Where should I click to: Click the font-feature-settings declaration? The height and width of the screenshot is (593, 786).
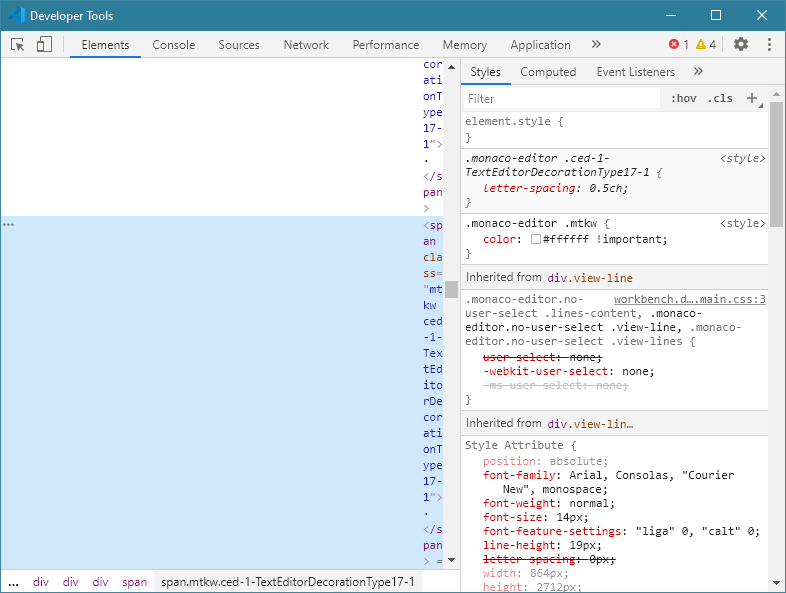click(622, 531)
